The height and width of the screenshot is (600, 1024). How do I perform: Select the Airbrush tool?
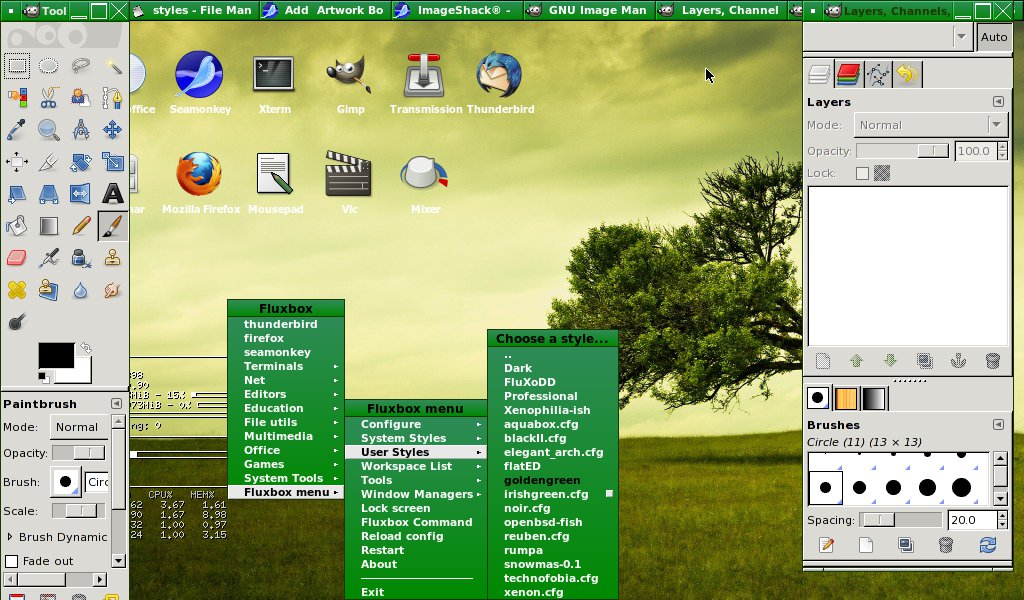pyautogui.click(x=48, y=258)
